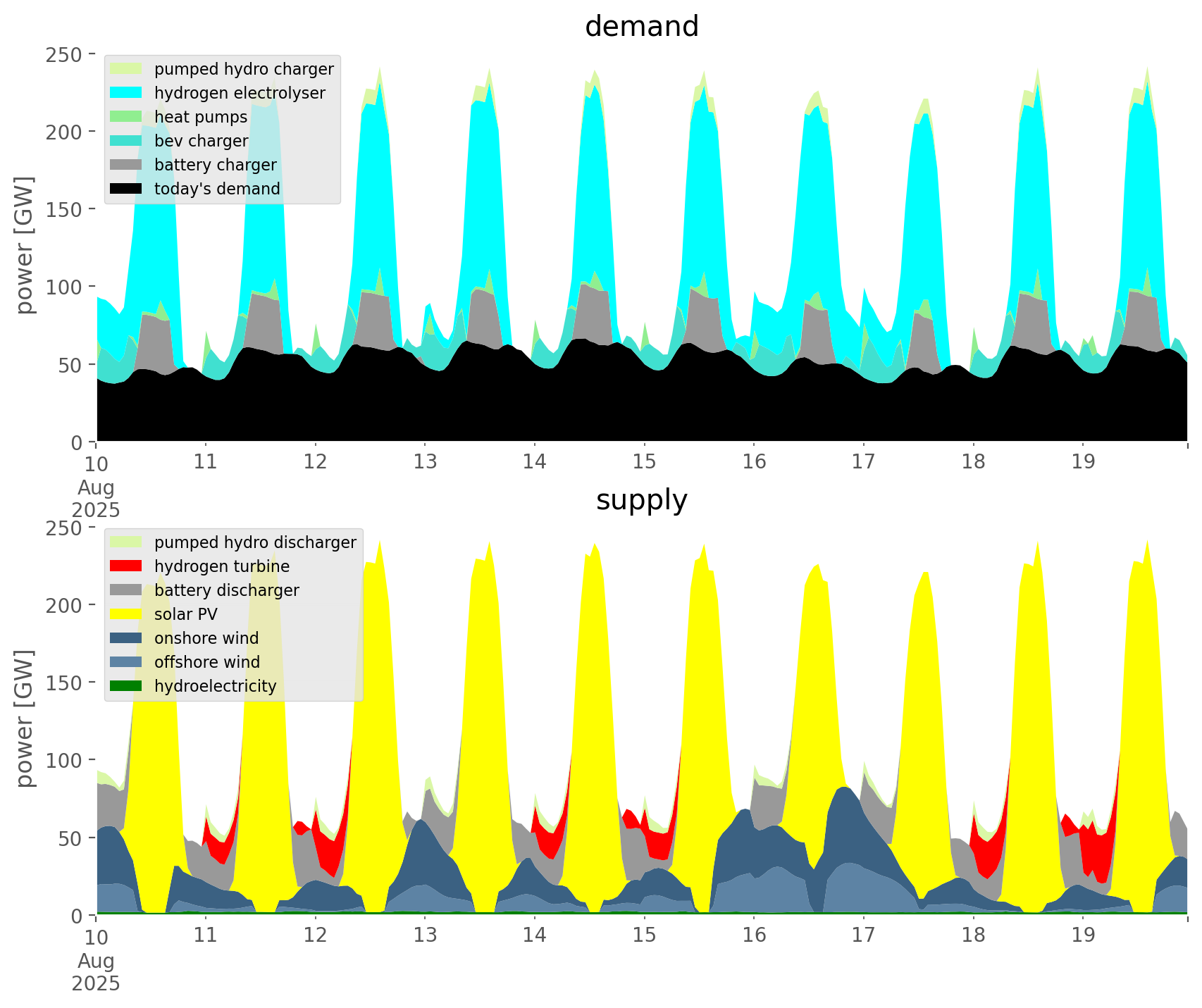This screenshot has width=1202, height=1008.
Task: Click the bev charger legend swatch
Action: click(x=127, y=141)
